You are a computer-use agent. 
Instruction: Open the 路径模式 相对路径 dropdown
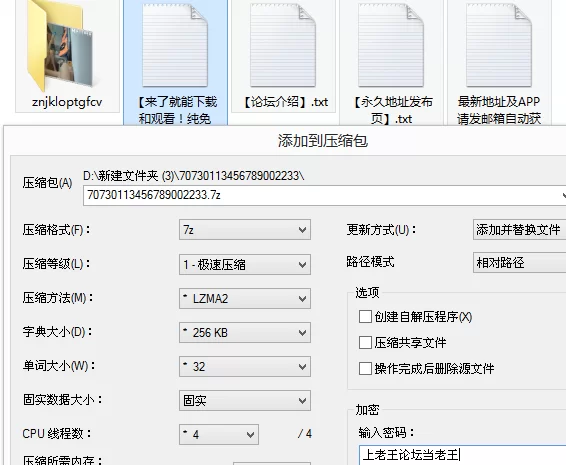[x=519, y=262]
